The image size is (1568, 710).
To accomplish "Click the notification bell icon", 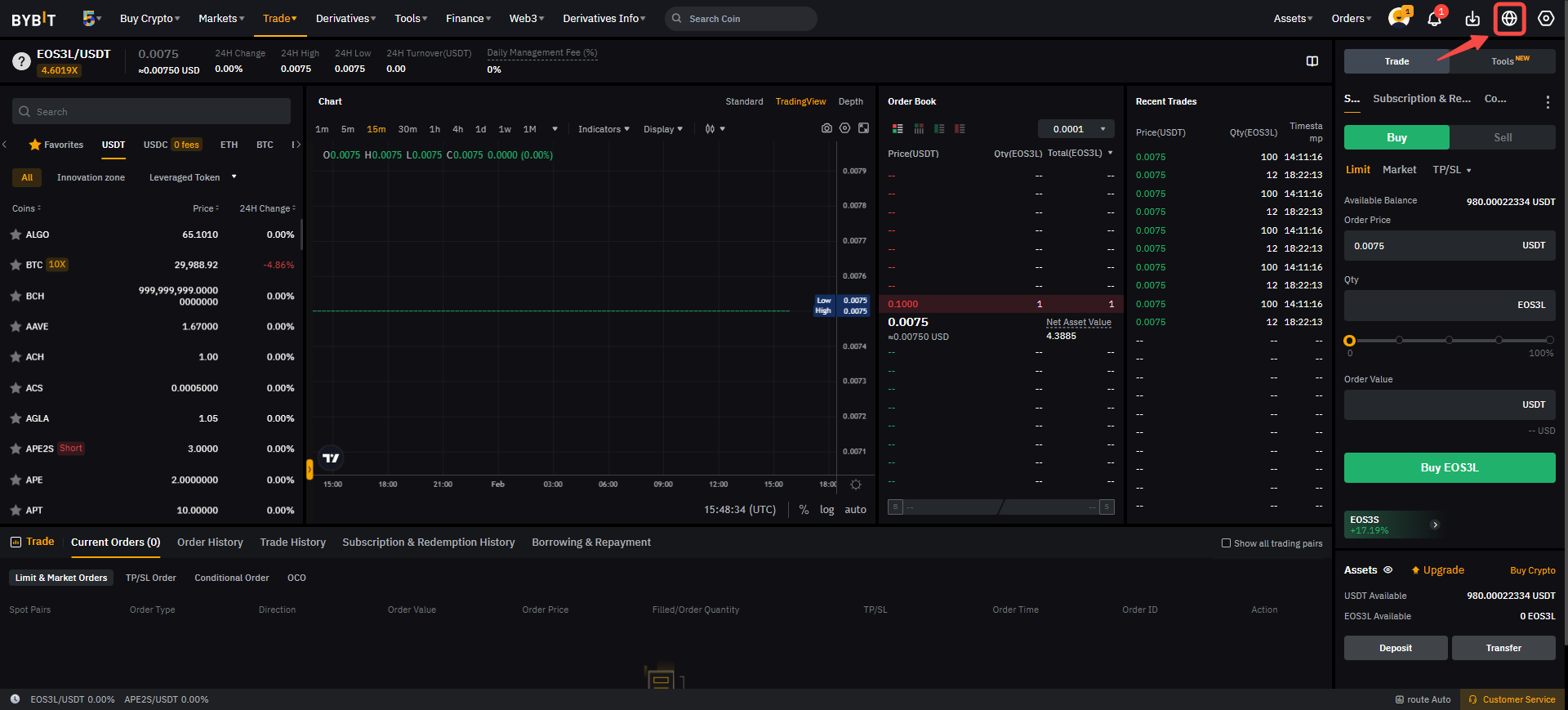I will 1434,19.
